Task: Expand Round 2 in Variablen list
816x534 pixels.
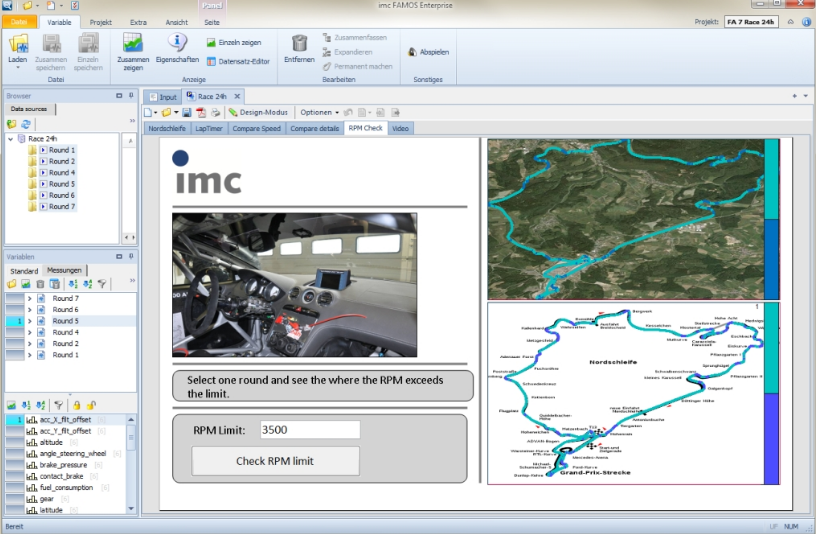Action: point(30,344)
